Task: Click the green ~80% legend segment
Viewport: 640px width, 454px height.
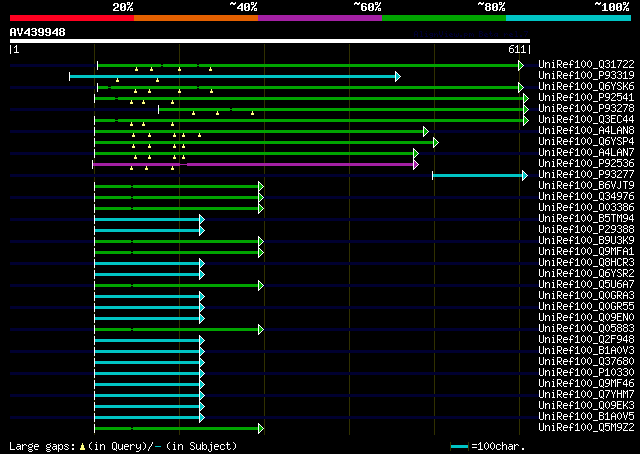Action: point(444,18)
